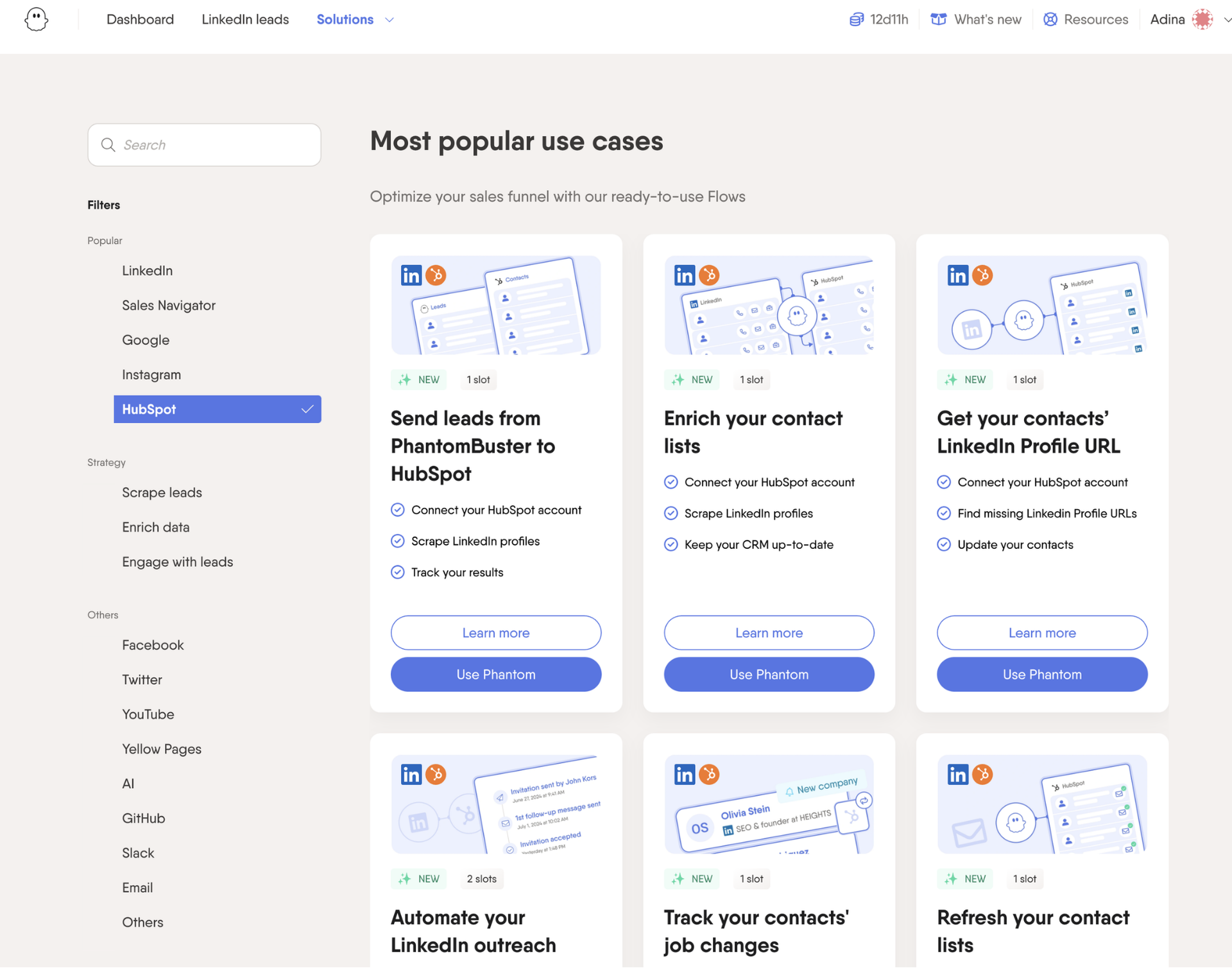
Task: Open the Solutions menu
Action: tap(345, 20)
